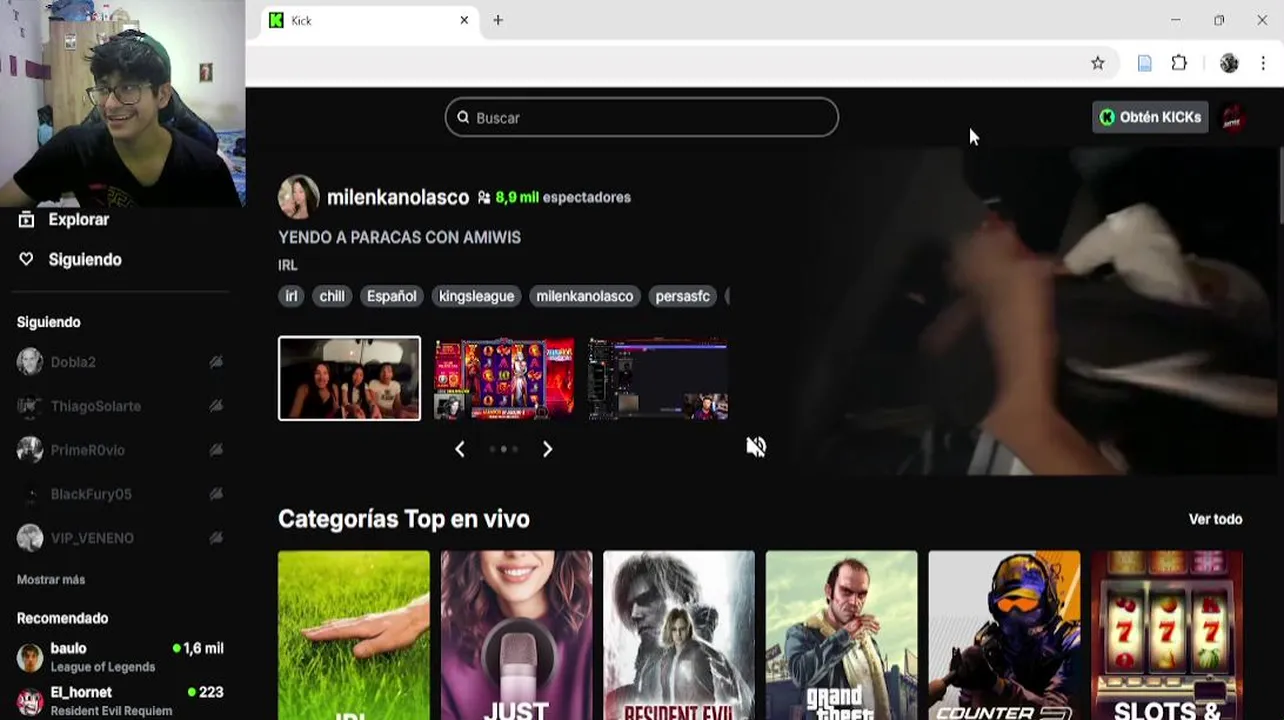Open El_hornet recommended channel
Viewport: 1284px width, 720px height.
pos(120,701)
